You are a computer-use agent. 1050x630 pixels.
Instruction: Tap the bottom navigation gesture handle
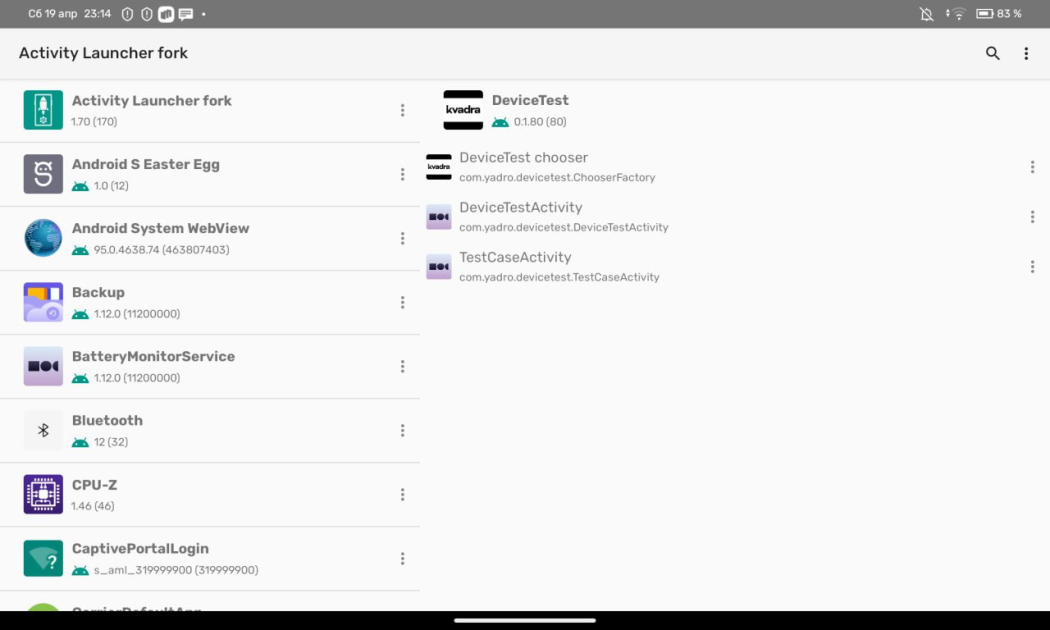[x=525, y=621]
